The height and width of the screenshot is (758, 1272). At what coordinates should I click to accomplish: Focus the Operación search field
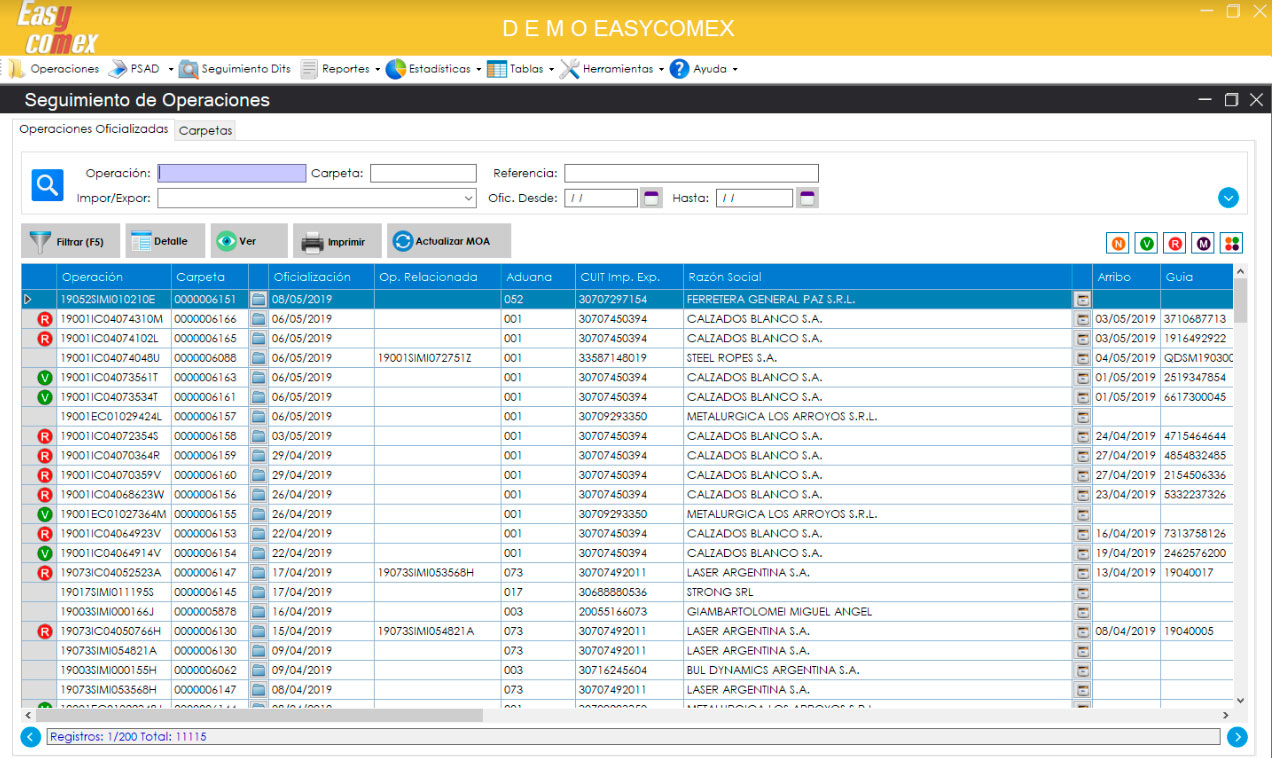pos(232,173)
